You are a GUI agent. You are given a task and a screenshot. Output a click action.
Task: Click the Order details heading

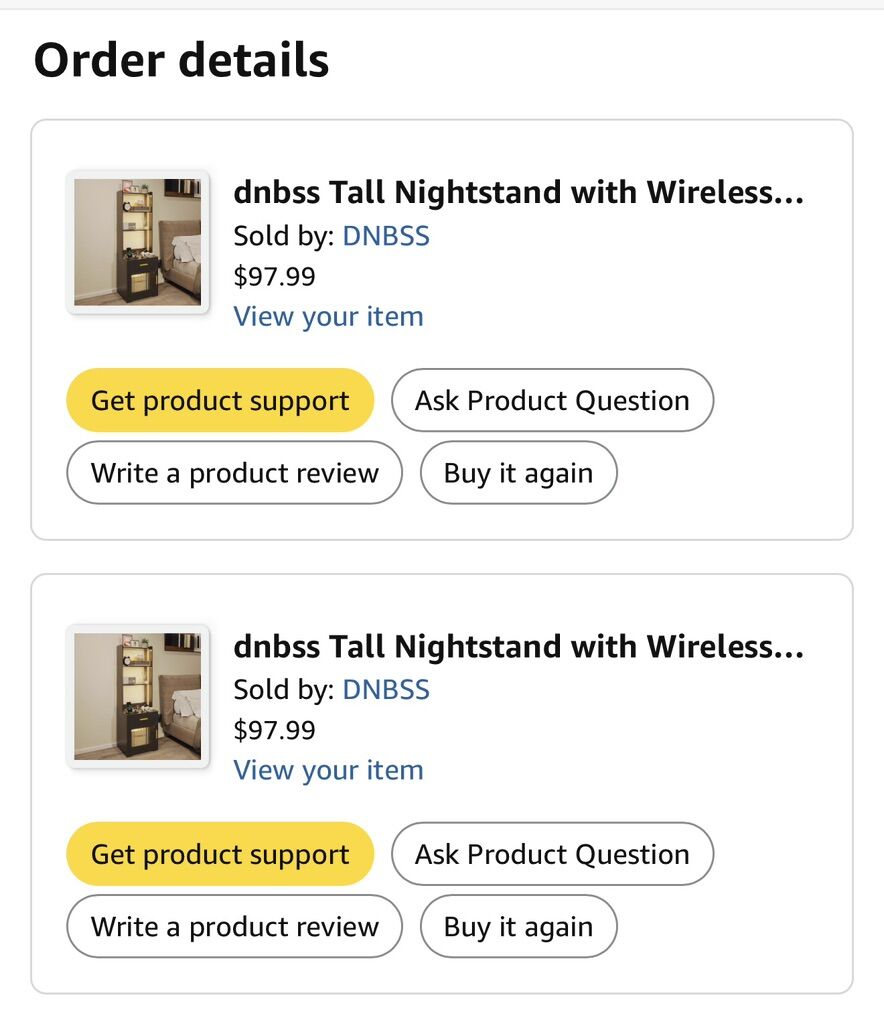tap(181, 60)
